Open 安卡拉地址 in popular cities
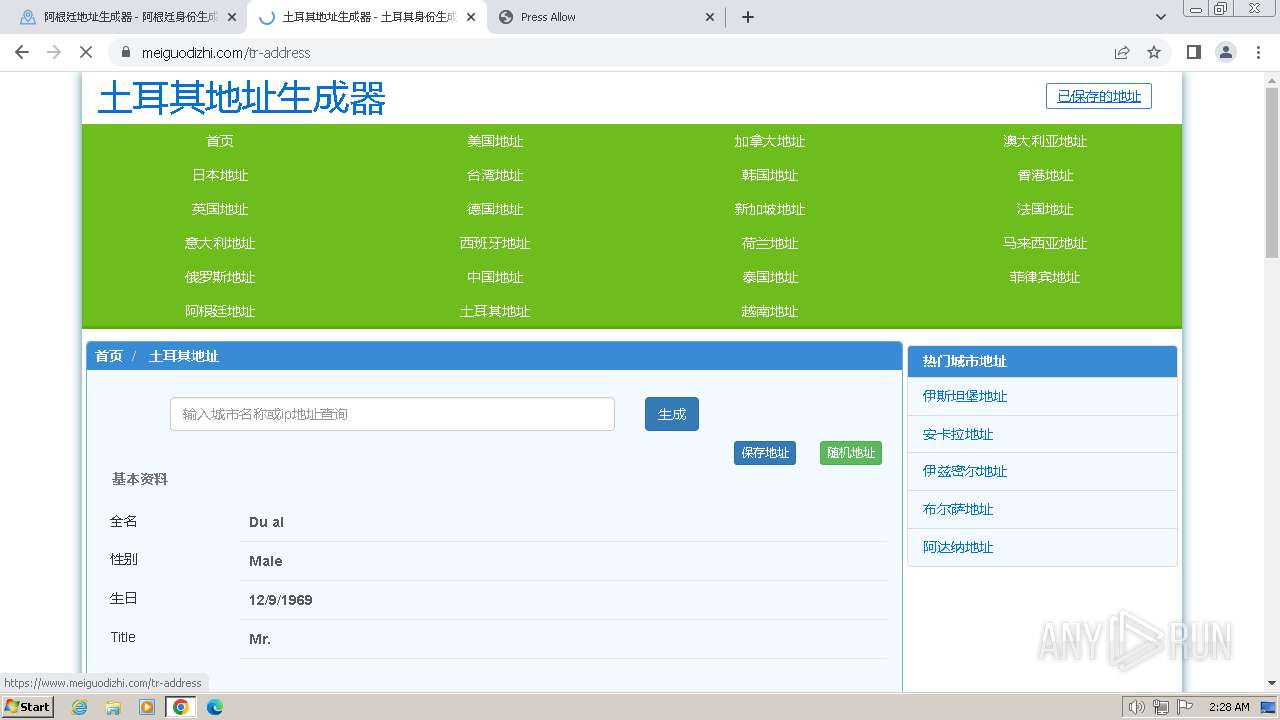 click(958, 434)
